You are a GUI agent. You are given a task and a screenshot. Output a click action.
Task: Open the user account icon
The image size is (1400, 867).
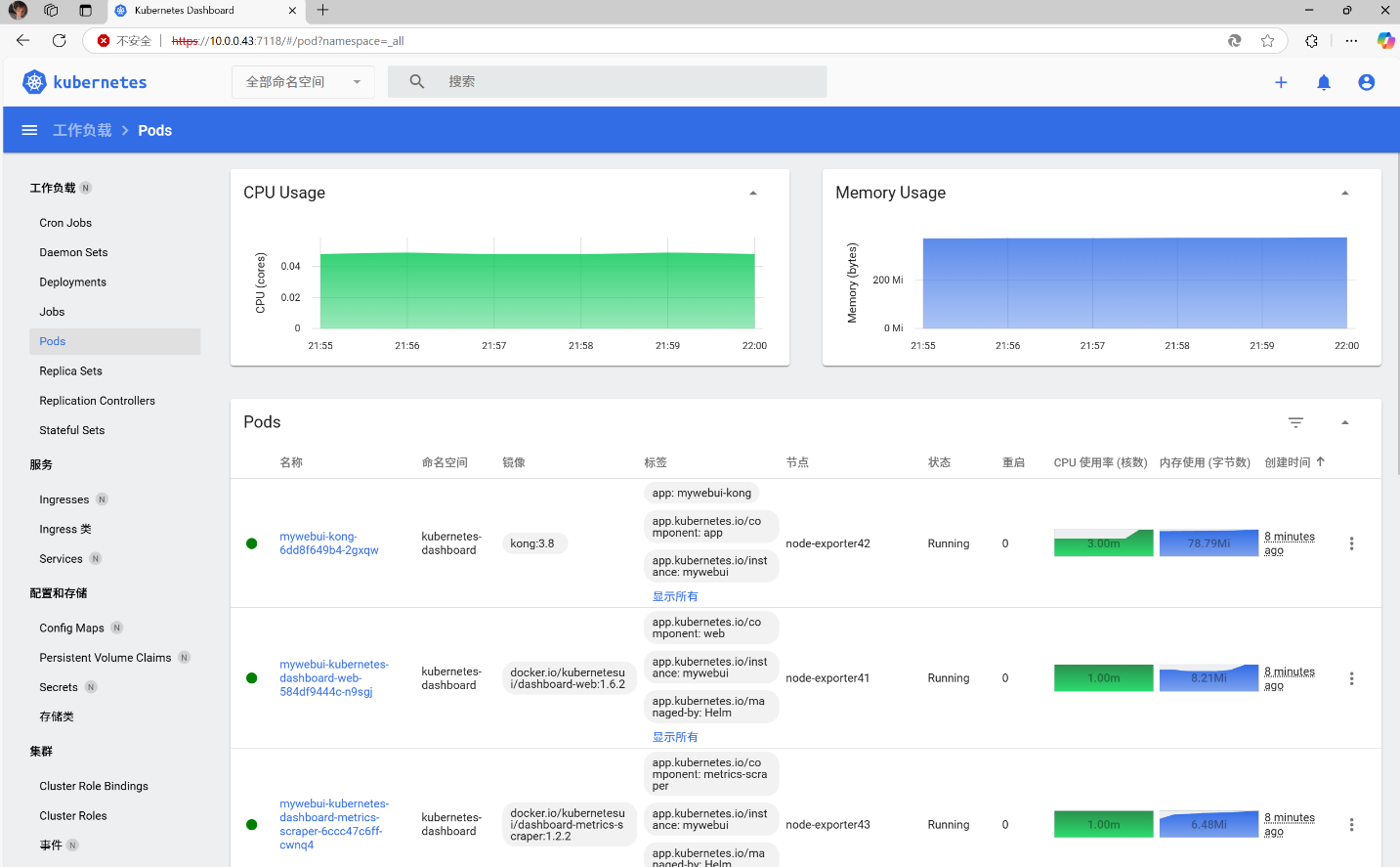[1367, 82]
